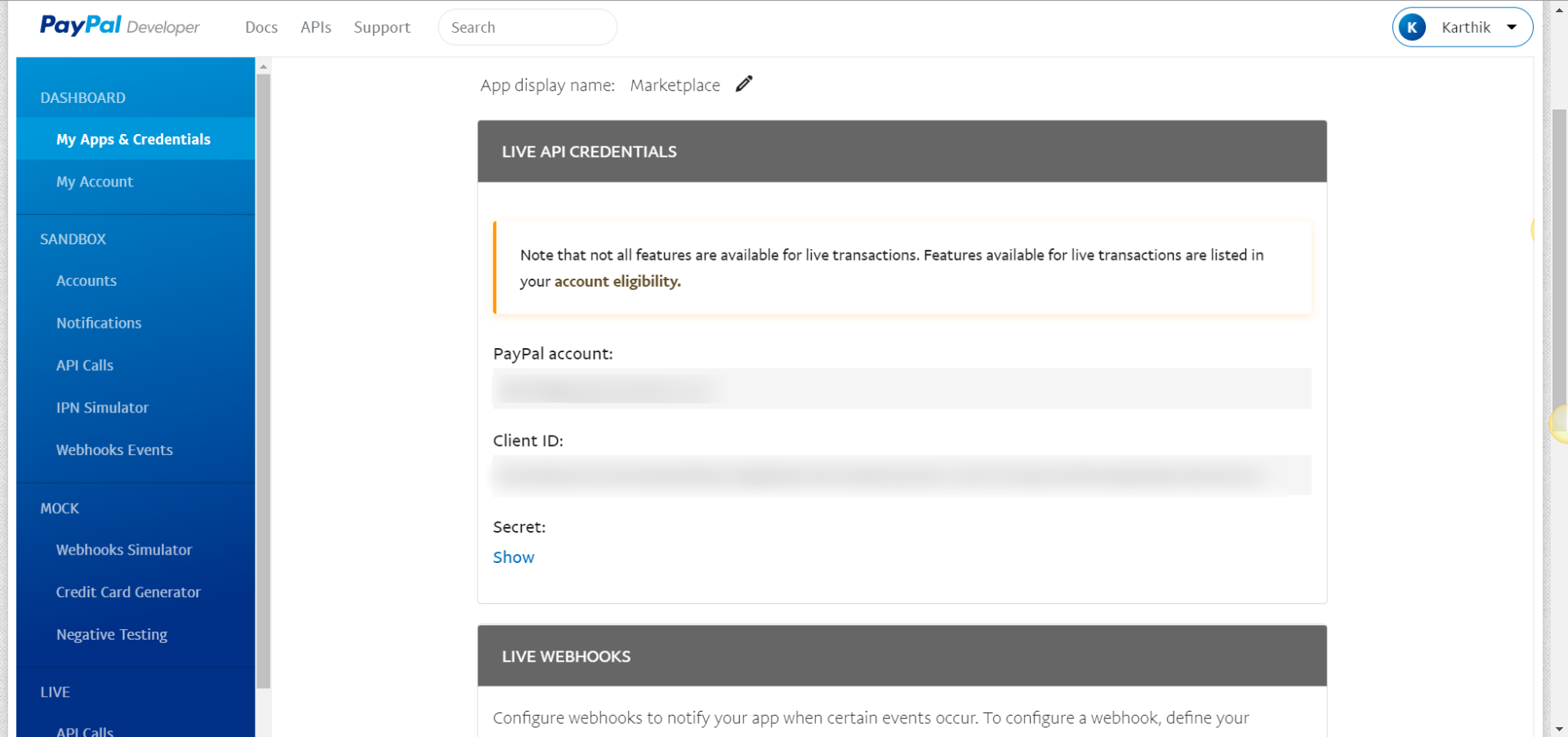Open Sandbox Notifications
The height and width of the screenshot is (737, 1568).
tap(99, 323)
